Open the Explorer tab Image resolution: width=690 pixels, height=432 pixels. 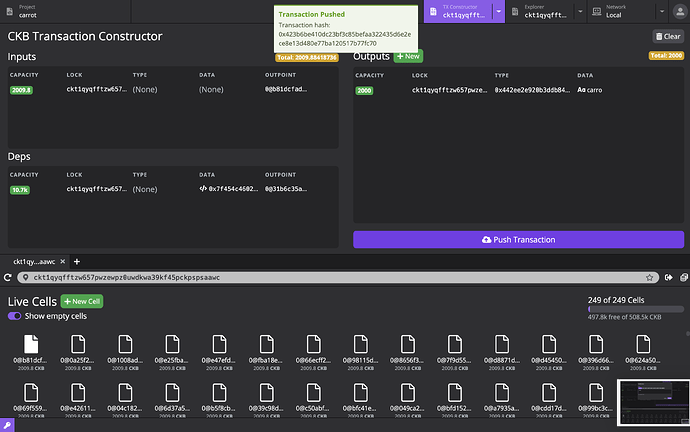pyautogui.click(x=540, y=11)
